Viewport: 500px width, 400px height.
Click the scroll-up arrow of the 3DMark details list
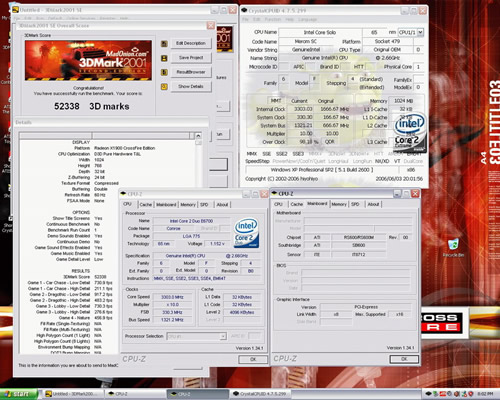(198, 136)
